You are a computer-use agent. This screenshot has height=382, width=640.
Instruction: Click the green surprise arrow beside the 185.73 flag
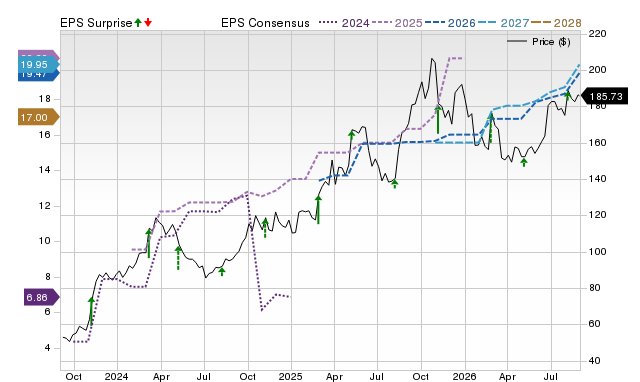point(567,97)
